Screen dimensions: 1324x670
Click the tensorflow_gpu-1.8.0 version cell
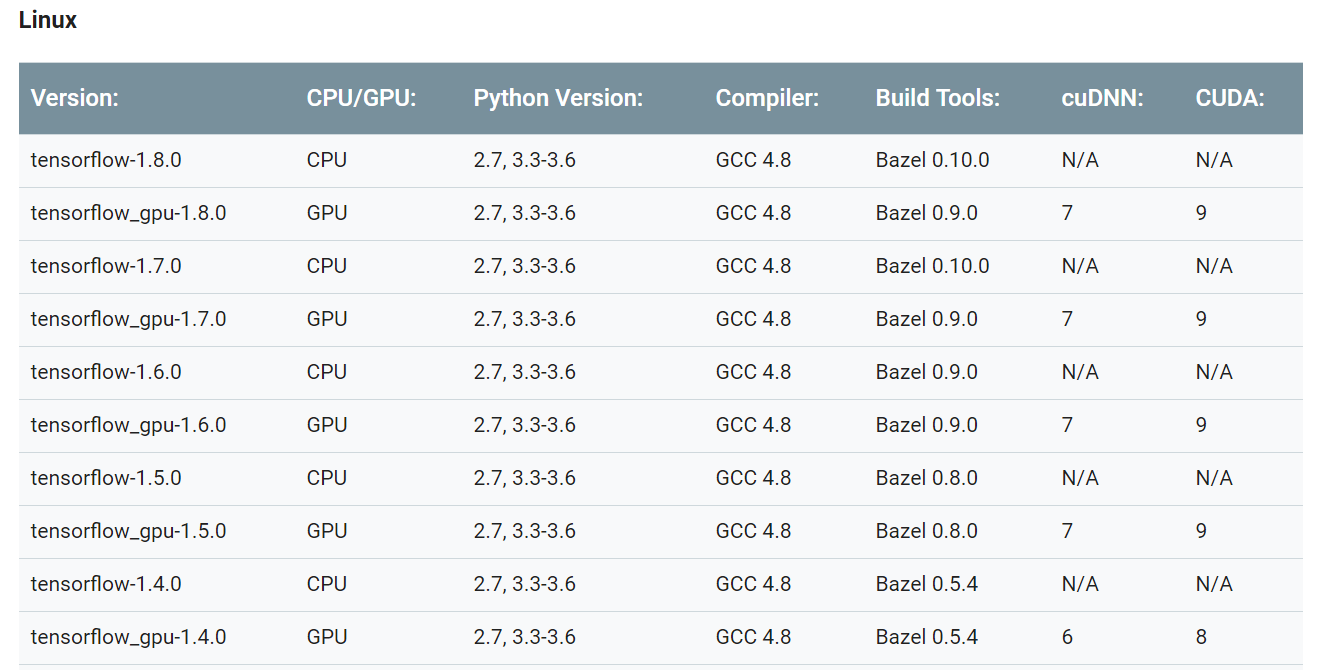click(129, 213)
